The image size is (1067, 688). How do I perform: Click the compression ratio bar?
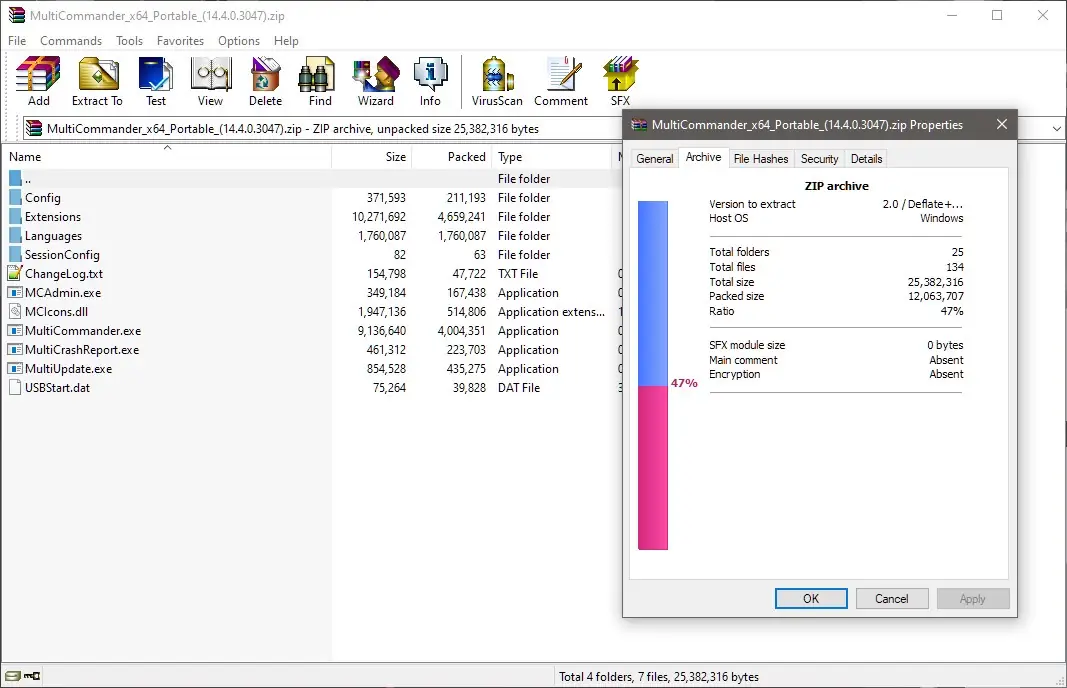click(x=653, y=375)
